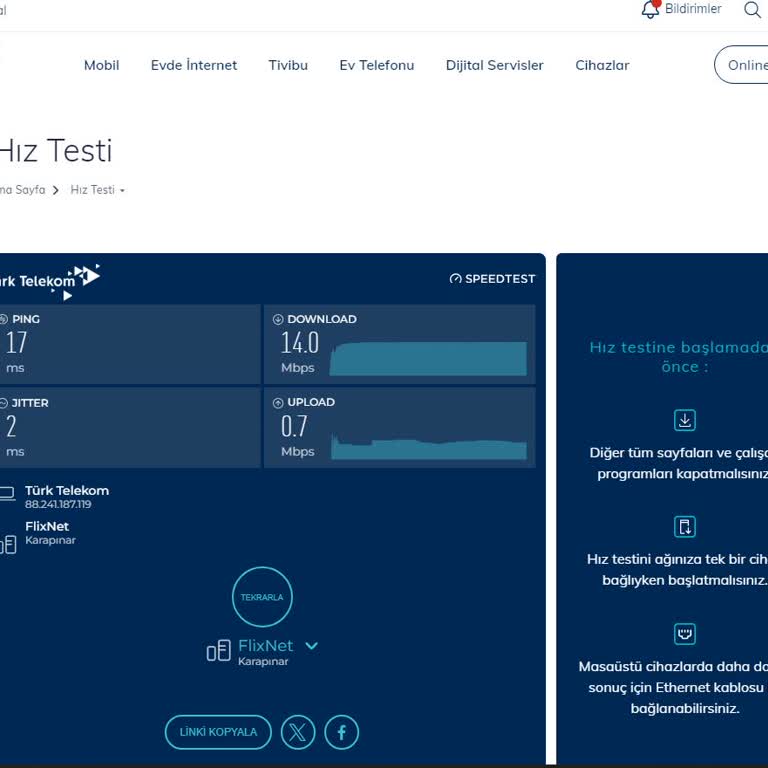Image resolution: width=768 pixels, height=768 pixels.
Task: Click the download speed graph
Action: [429, 359]
